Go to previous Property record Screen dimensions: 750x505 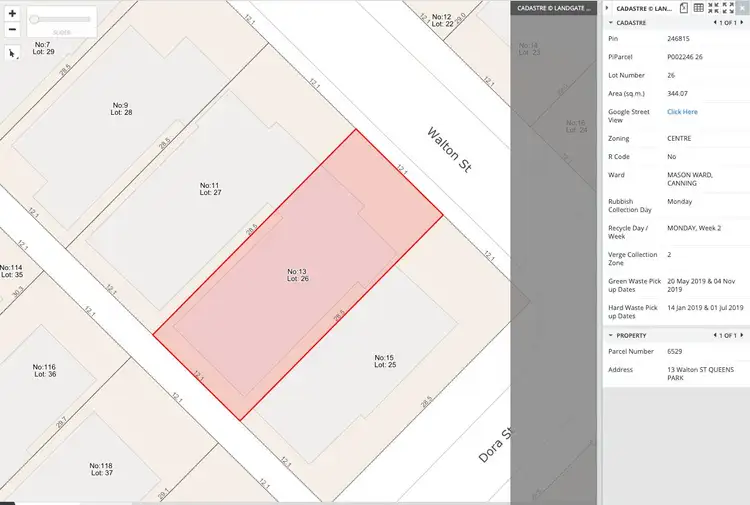(714, 335)
